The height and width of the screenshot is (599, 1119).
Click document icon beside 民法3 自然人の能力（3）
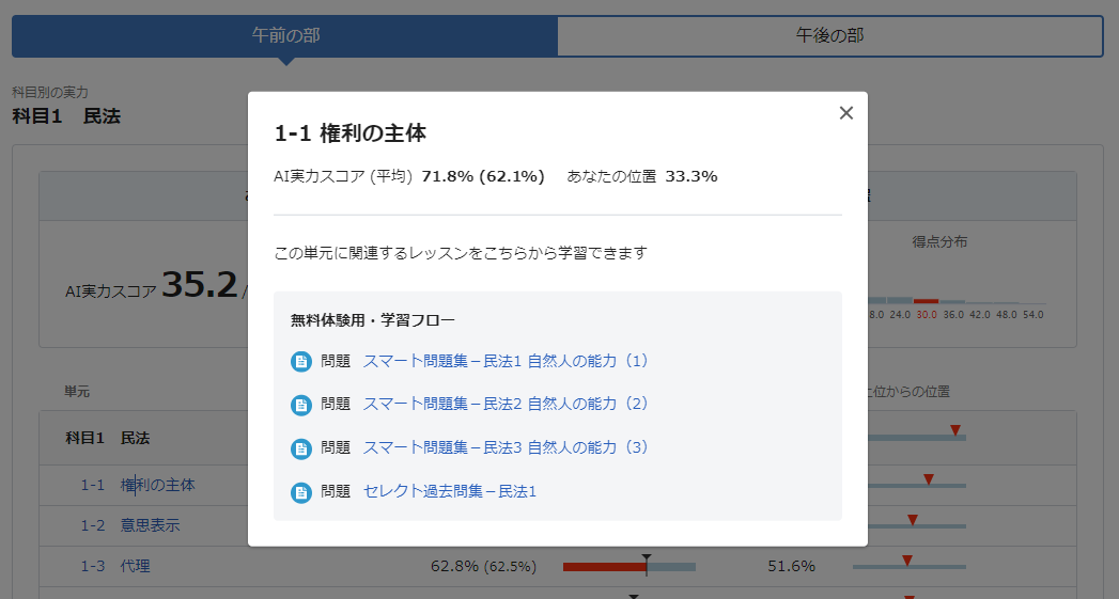[301, 449]
